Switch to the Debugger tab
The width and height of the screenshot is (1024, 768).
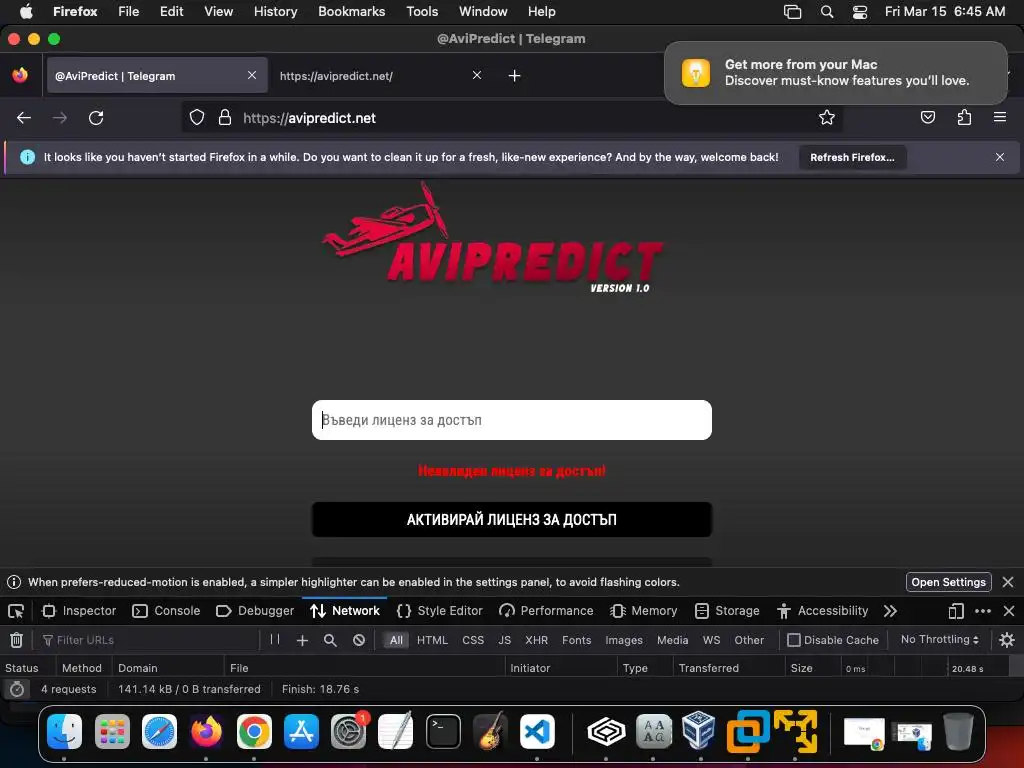coord(255,611)
